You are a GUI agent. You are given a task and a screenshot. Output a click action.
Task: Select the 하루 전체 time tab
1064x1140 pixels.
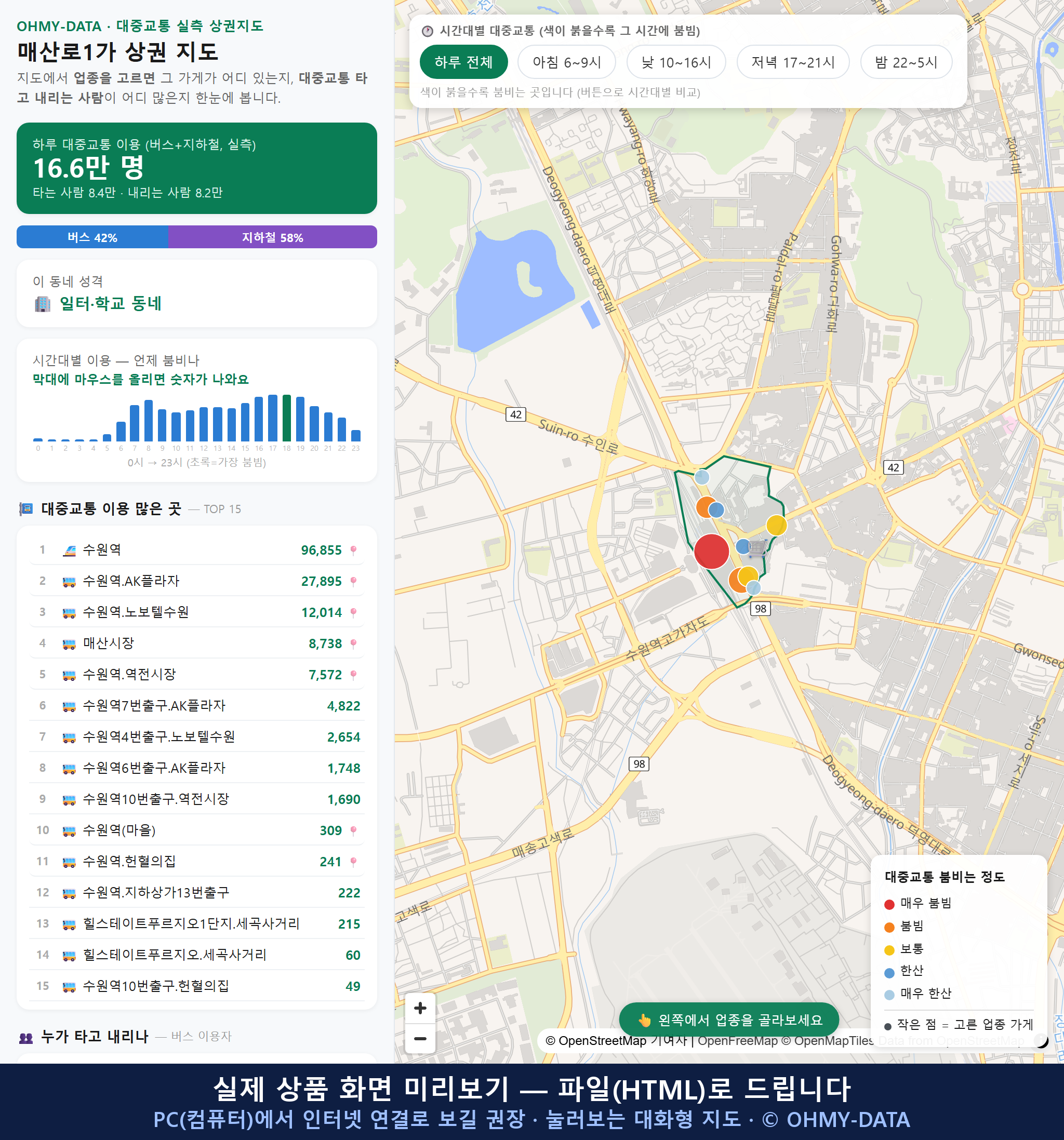[463, 62]
